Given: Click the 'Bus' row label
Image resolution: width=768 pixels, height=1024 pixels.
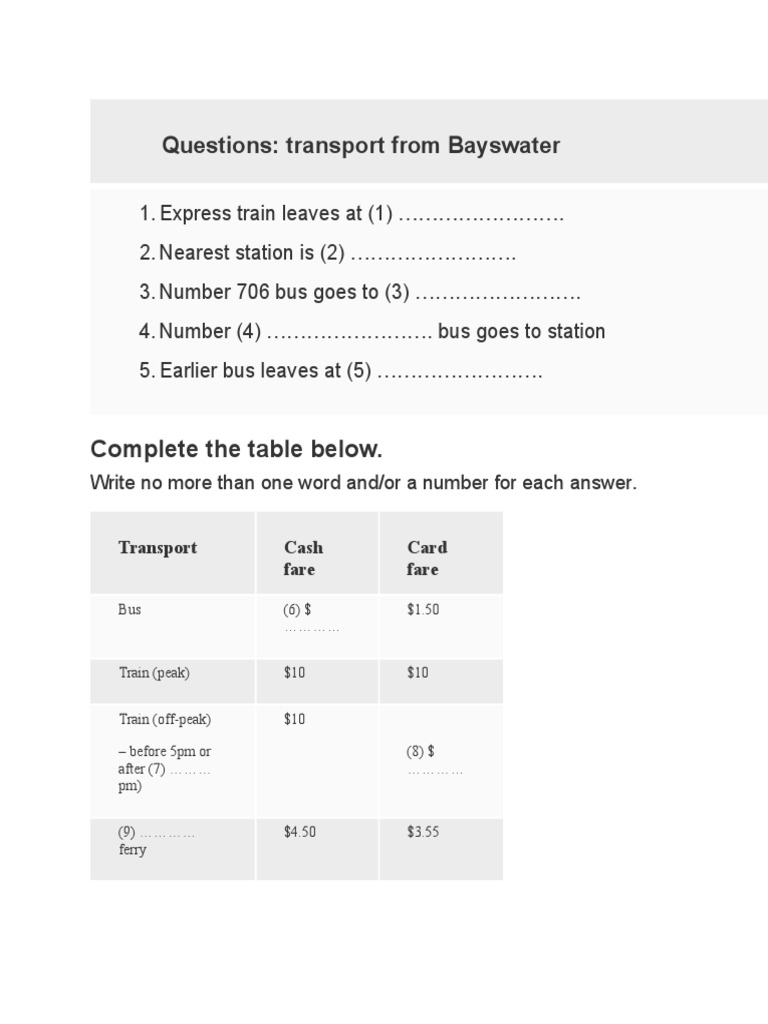Looking at the screenshot, I should click(130, 609).
